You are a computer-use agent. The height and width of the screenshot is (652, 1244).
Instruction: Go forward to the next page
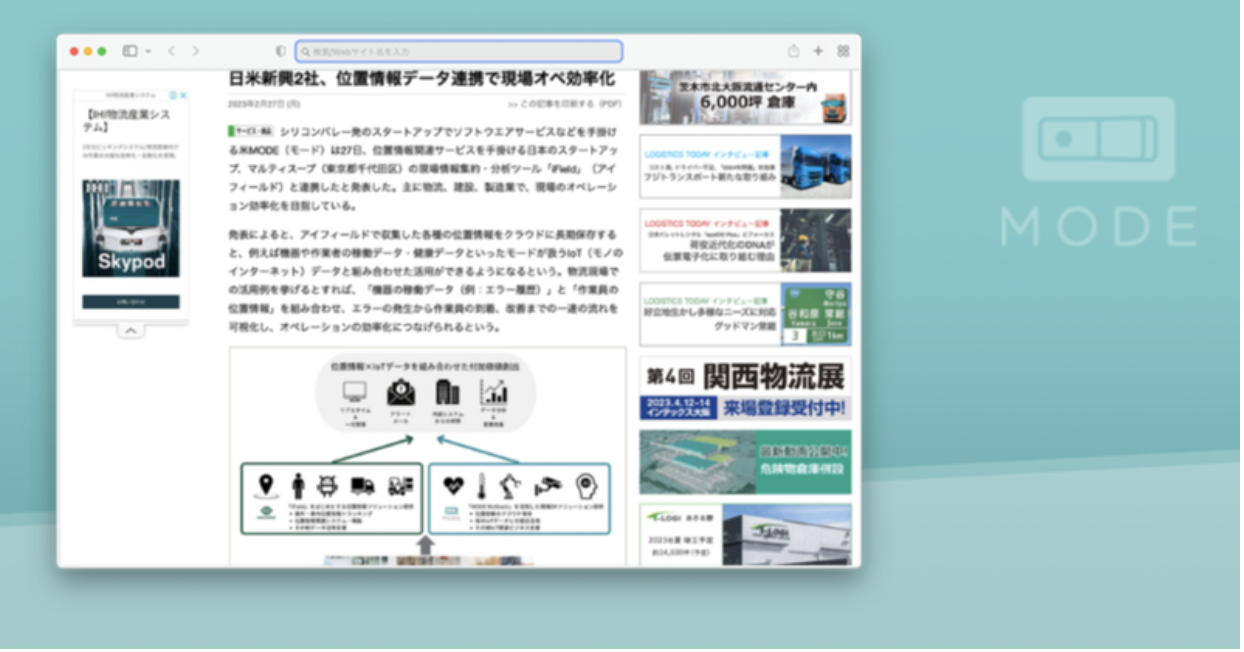tap(195, 51)
